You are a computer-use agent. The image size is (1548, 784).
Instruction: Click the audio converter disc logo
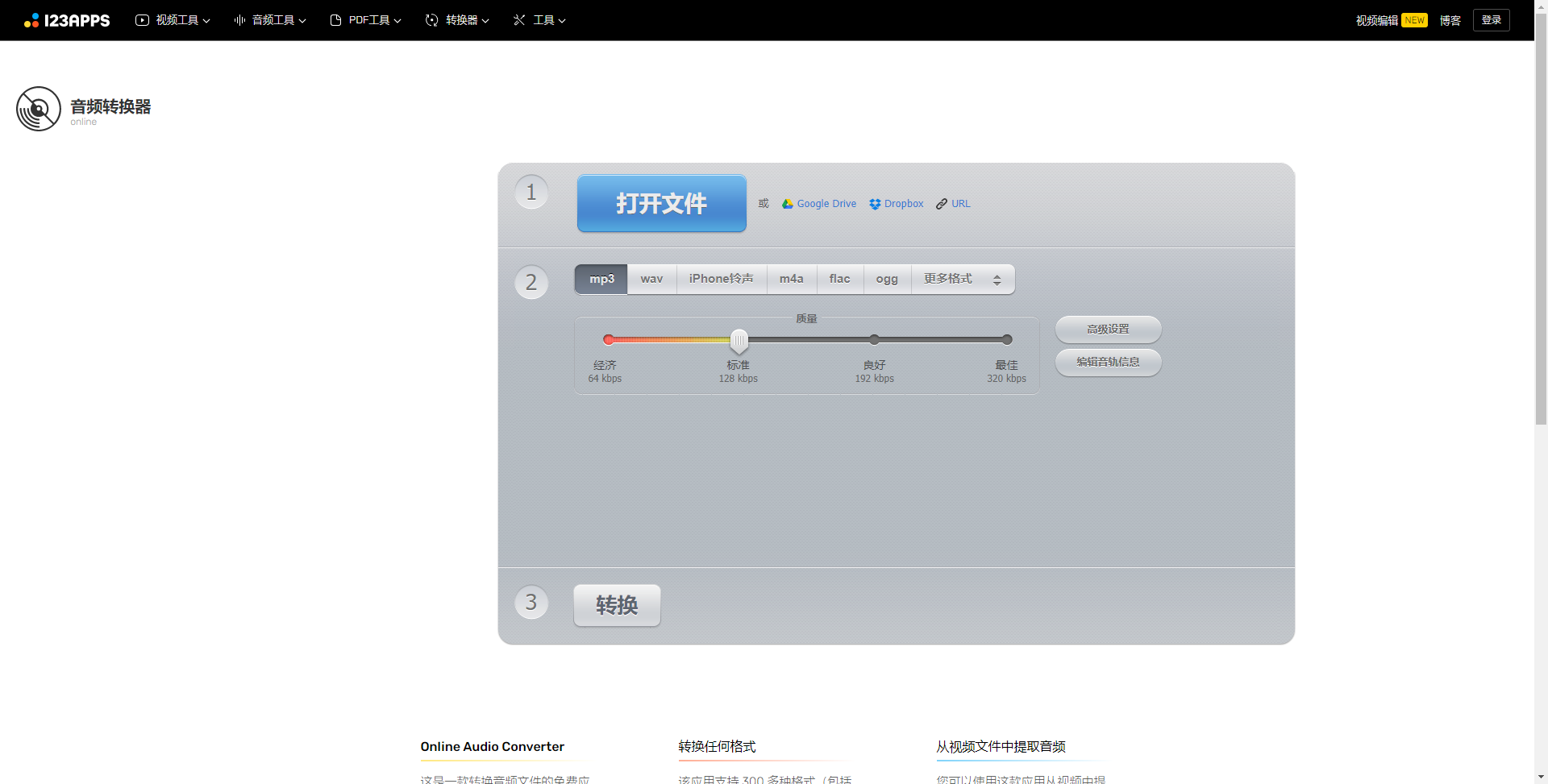tap(39, 109)
